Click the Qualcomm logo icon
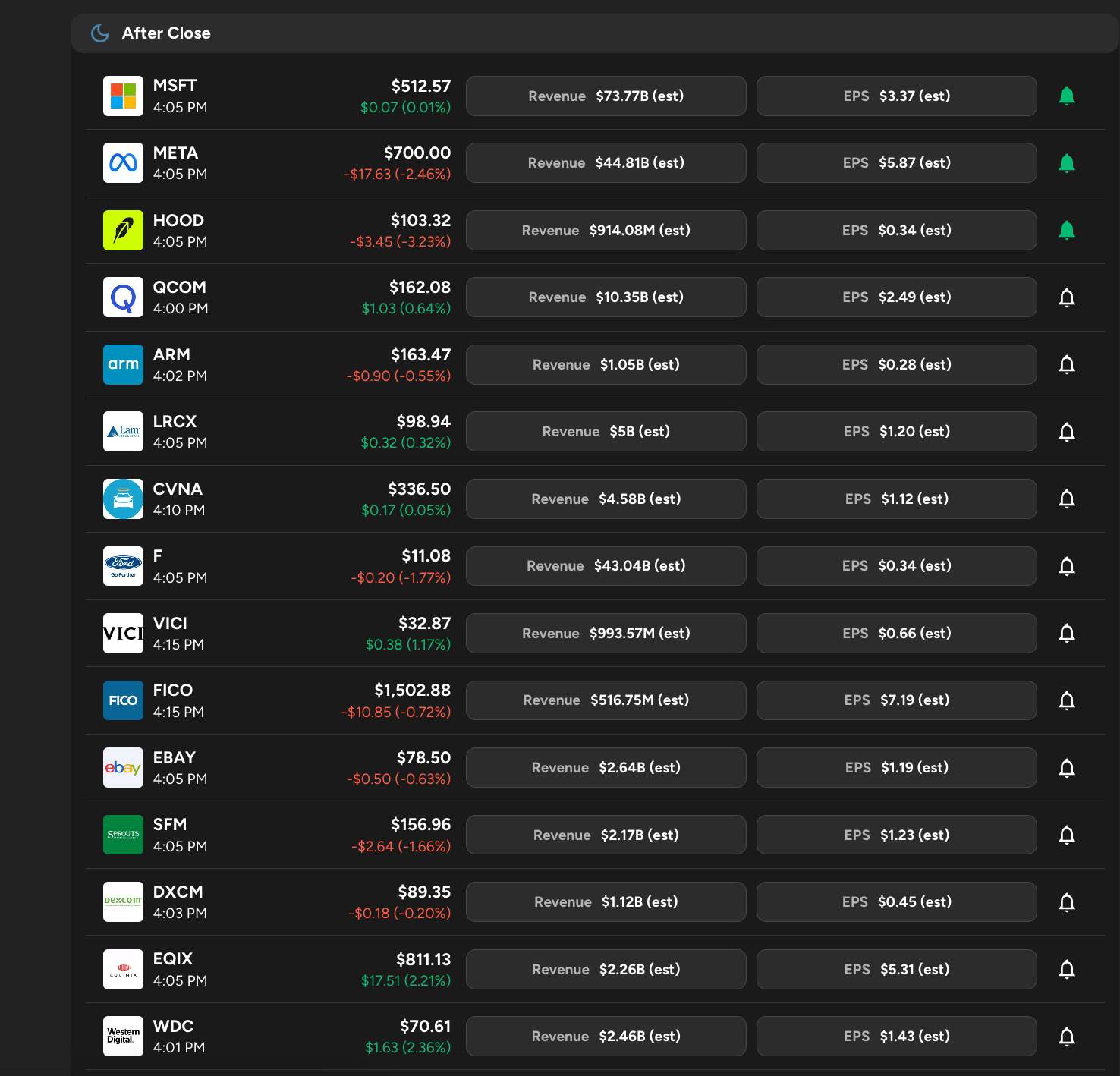The width and height of the screenshot is (1120, 1076). tap(123, 297)
